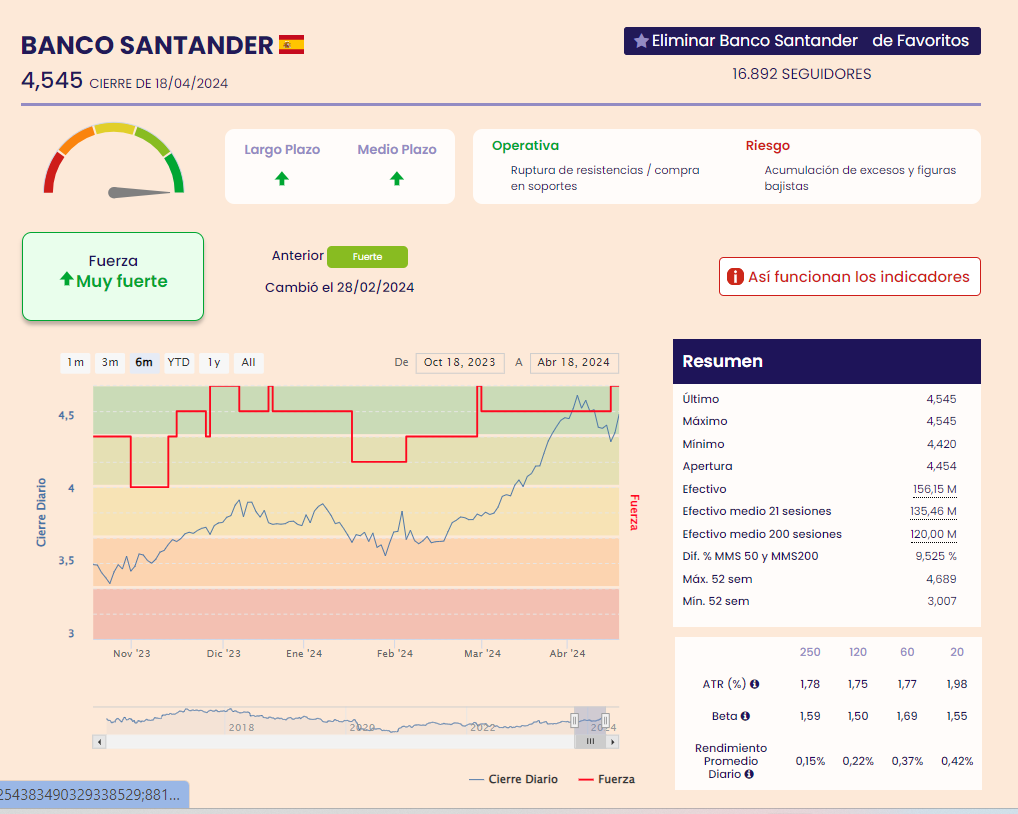Click the ATR (%) info icon
Screen dimensions: 1018x814
[754, 684]
